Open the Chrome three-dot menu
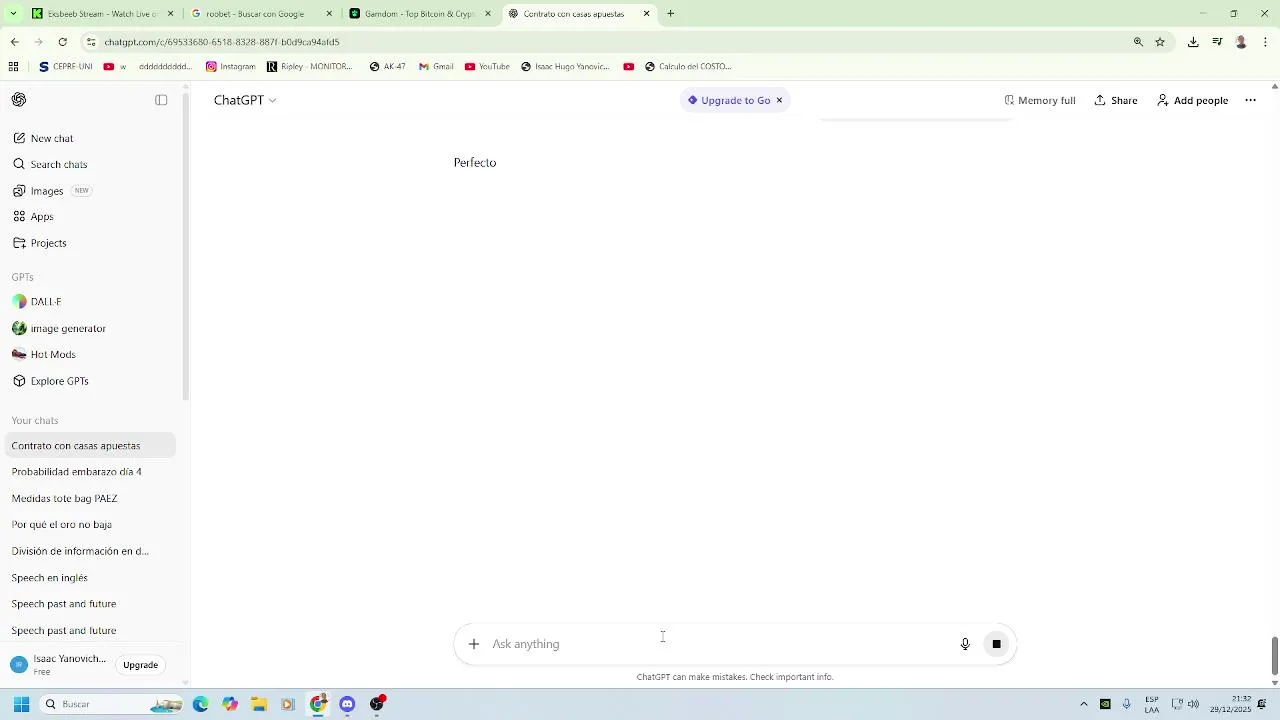 click(1266, 42)
